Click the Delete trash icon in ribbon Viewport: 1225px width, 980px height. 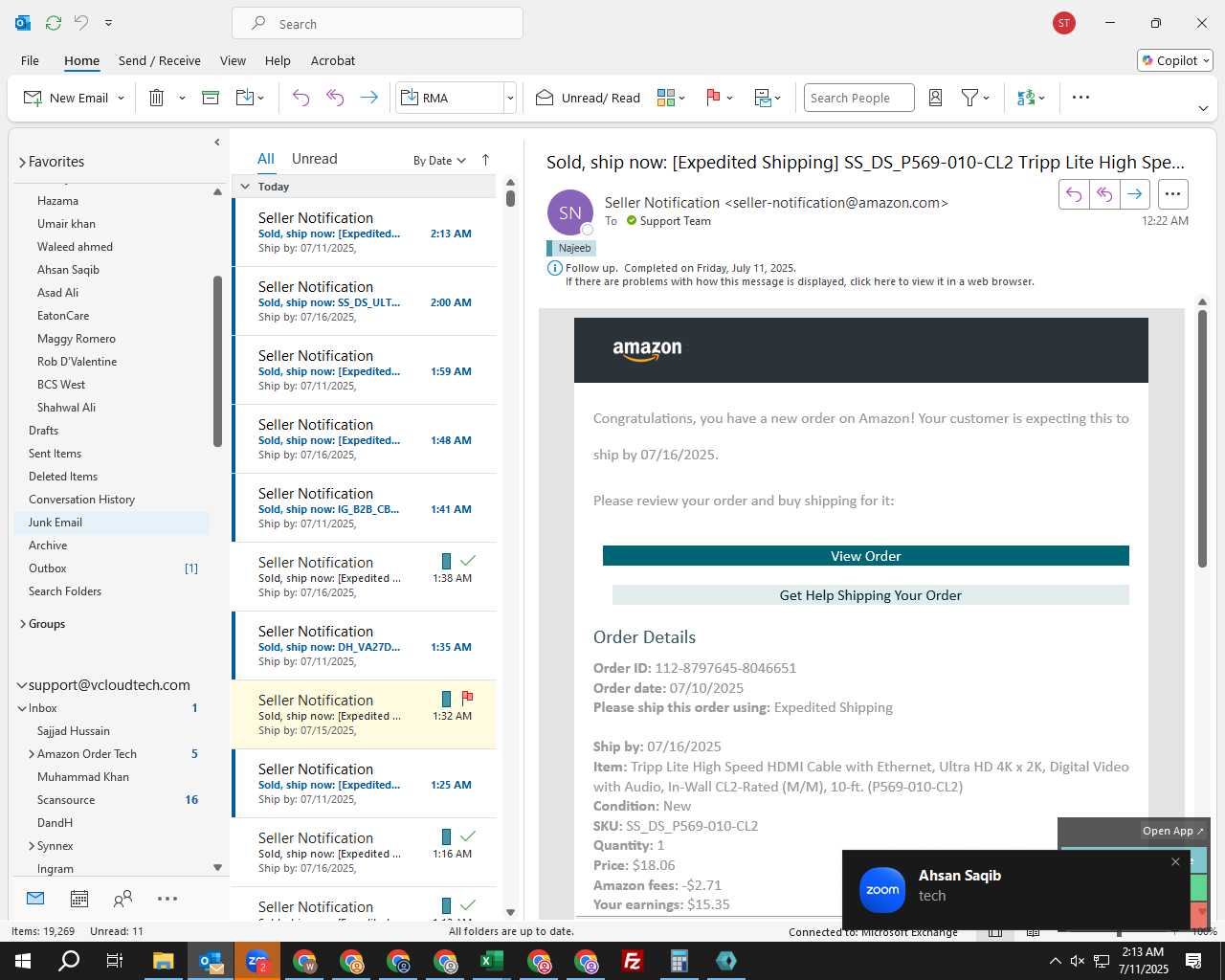(x=157, y=98)
